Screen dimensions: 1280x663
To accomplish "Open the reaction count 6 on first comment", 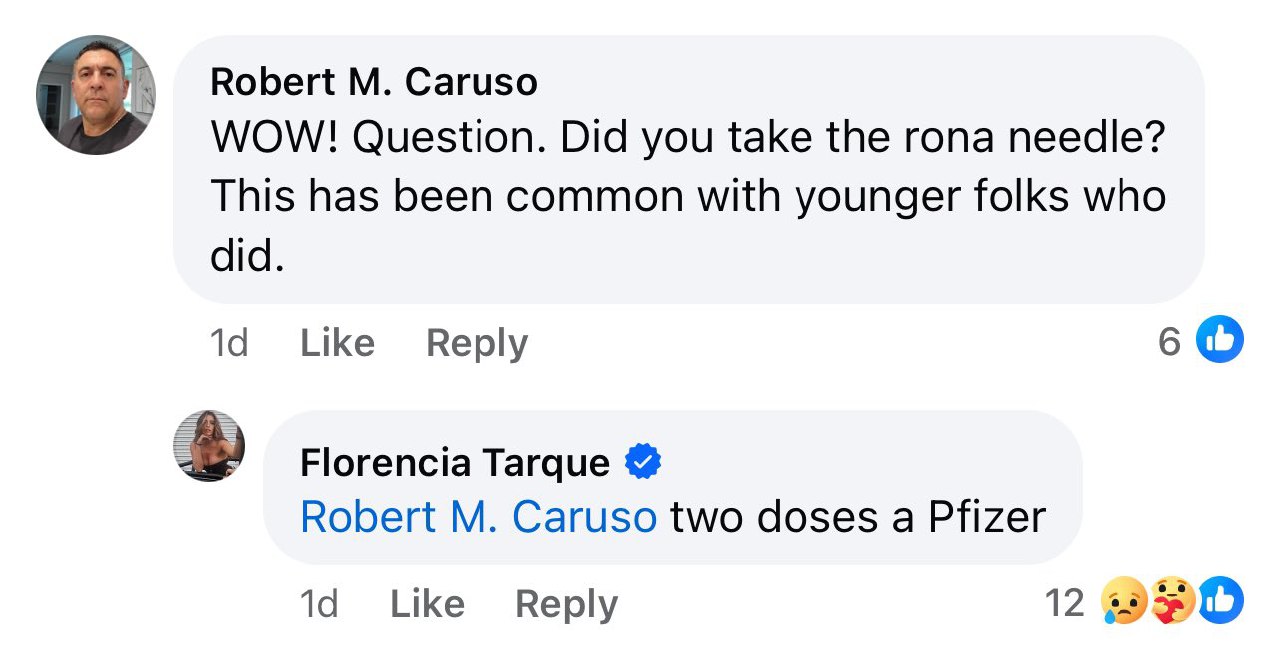I will [x=1169, y=342].
